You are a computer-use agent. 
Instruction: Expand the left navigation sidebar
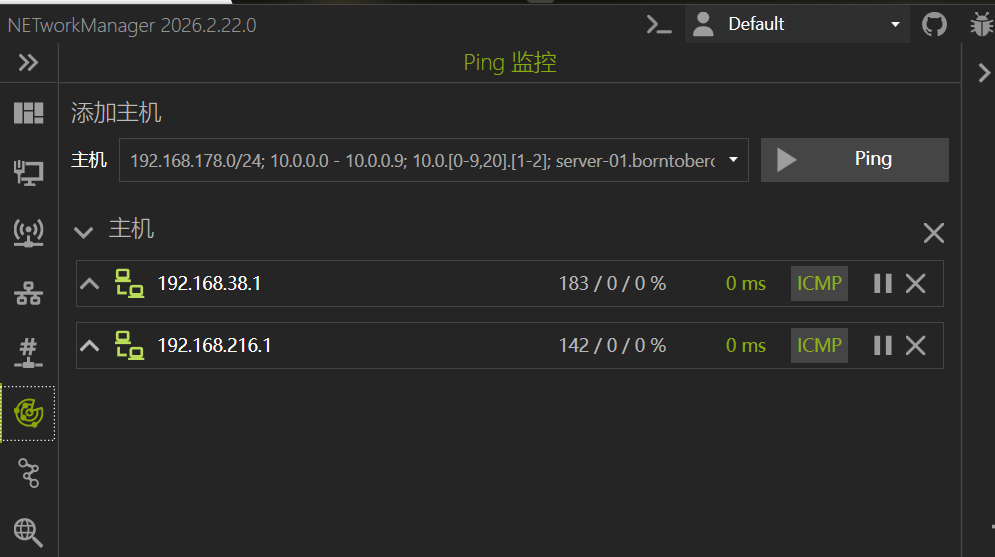click(28, 63)
